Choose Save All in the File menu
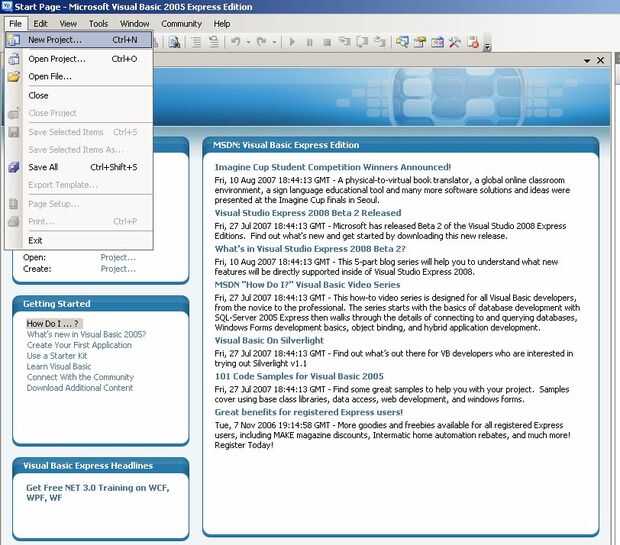620x545 pixels. 78,167
